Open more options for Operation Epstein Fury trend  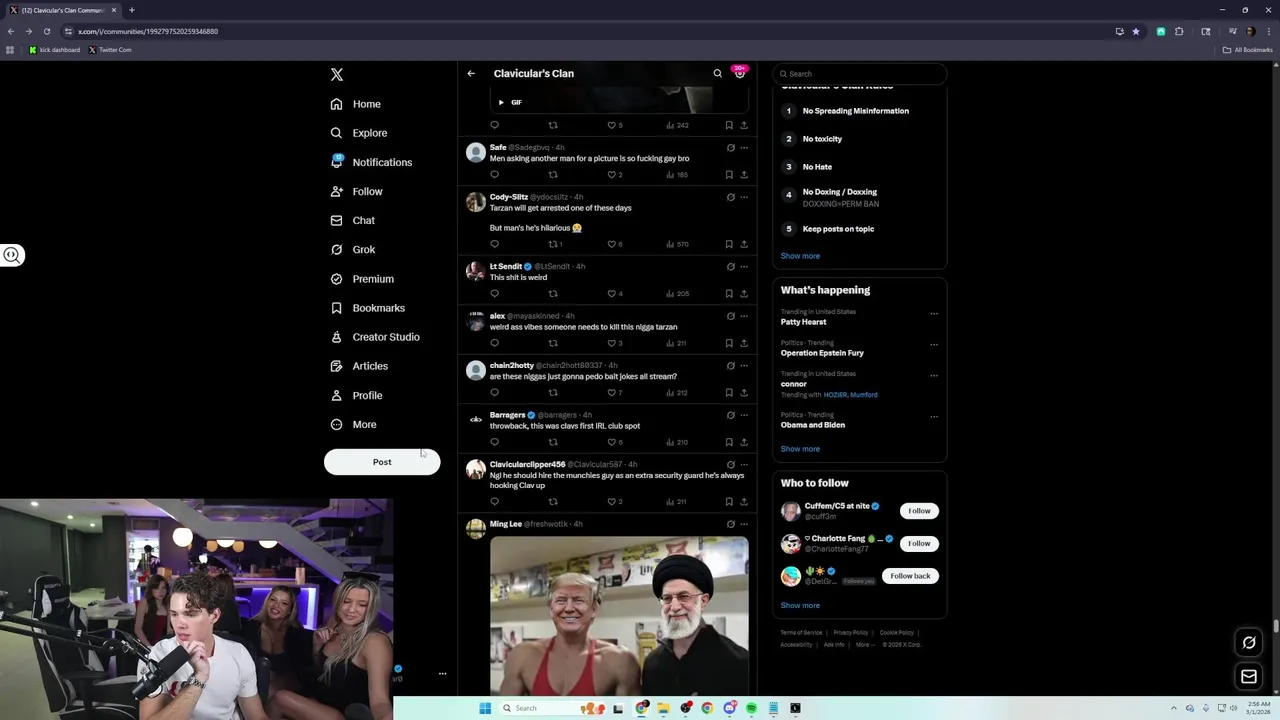click(934, 344)
